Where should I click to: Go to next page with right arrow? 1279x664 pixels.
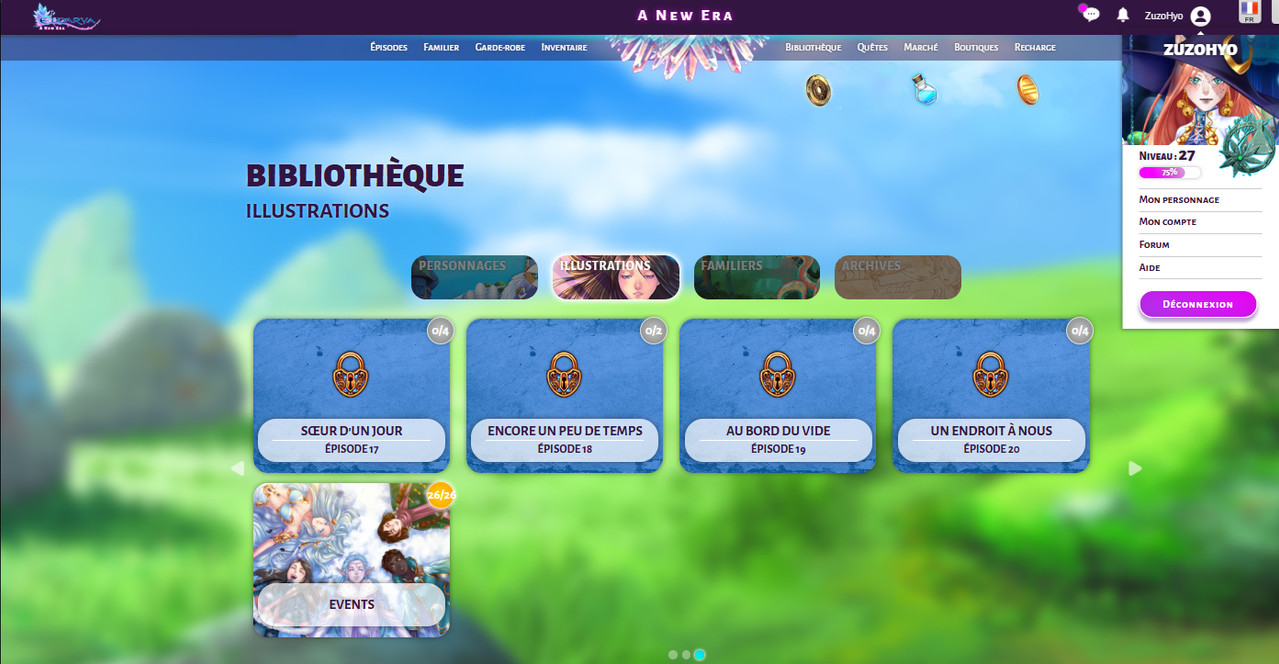coord(1135,468)
